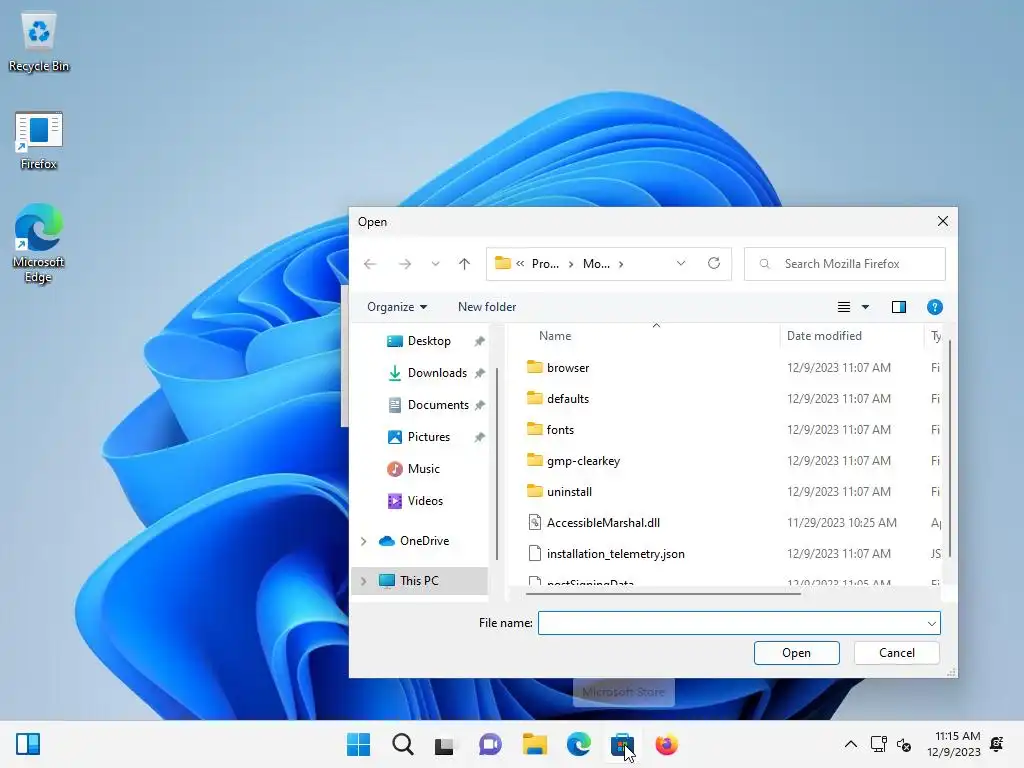Change the view layout icon
This screenshot has width=1024, height=768.
(x=844, y=307)
